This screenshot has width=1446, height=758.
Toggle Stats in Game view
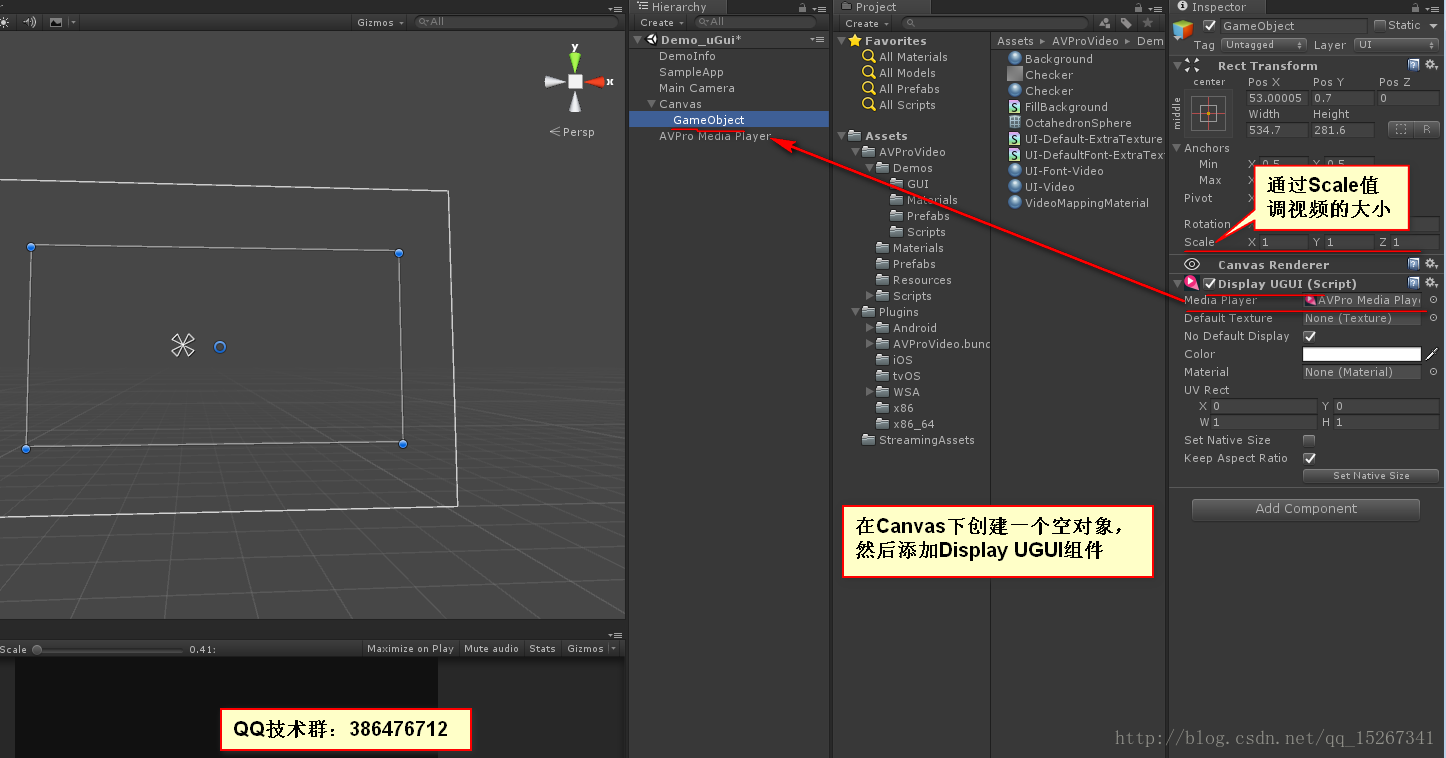[543, 649]
